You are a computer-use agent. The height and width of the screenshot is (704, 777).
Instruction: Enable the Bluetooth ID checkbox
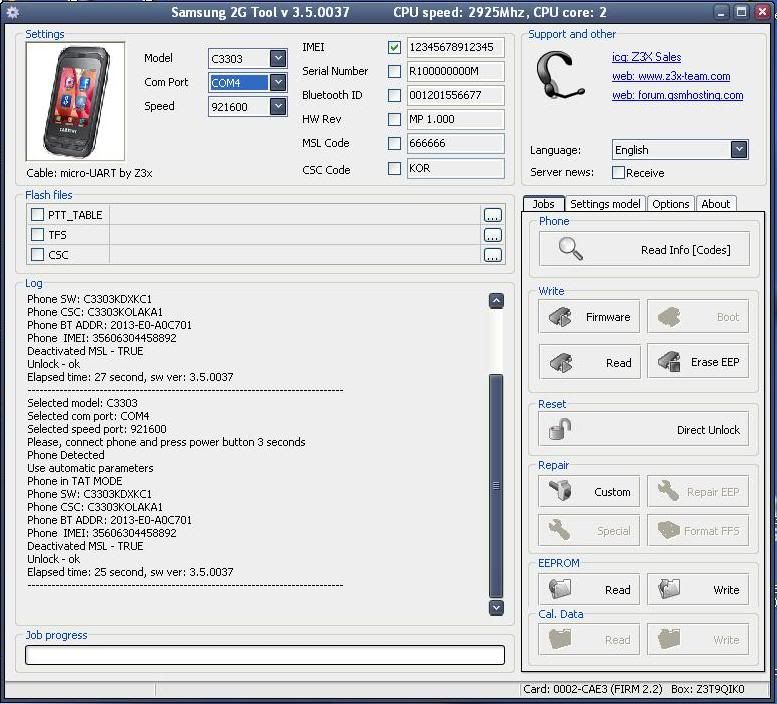(394, 95)
